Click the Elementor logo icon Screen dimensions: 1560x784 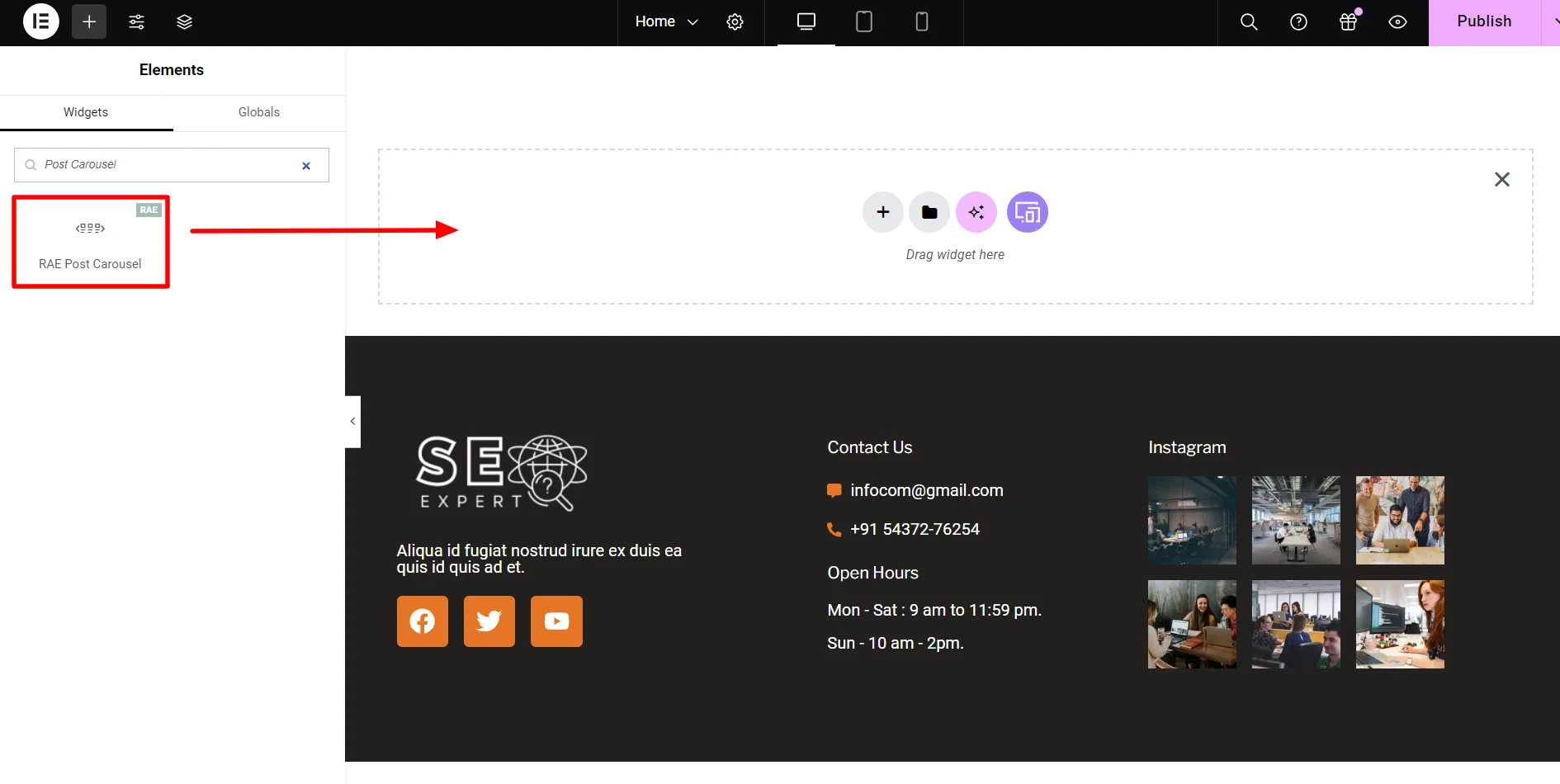click(x=40, y=21)
